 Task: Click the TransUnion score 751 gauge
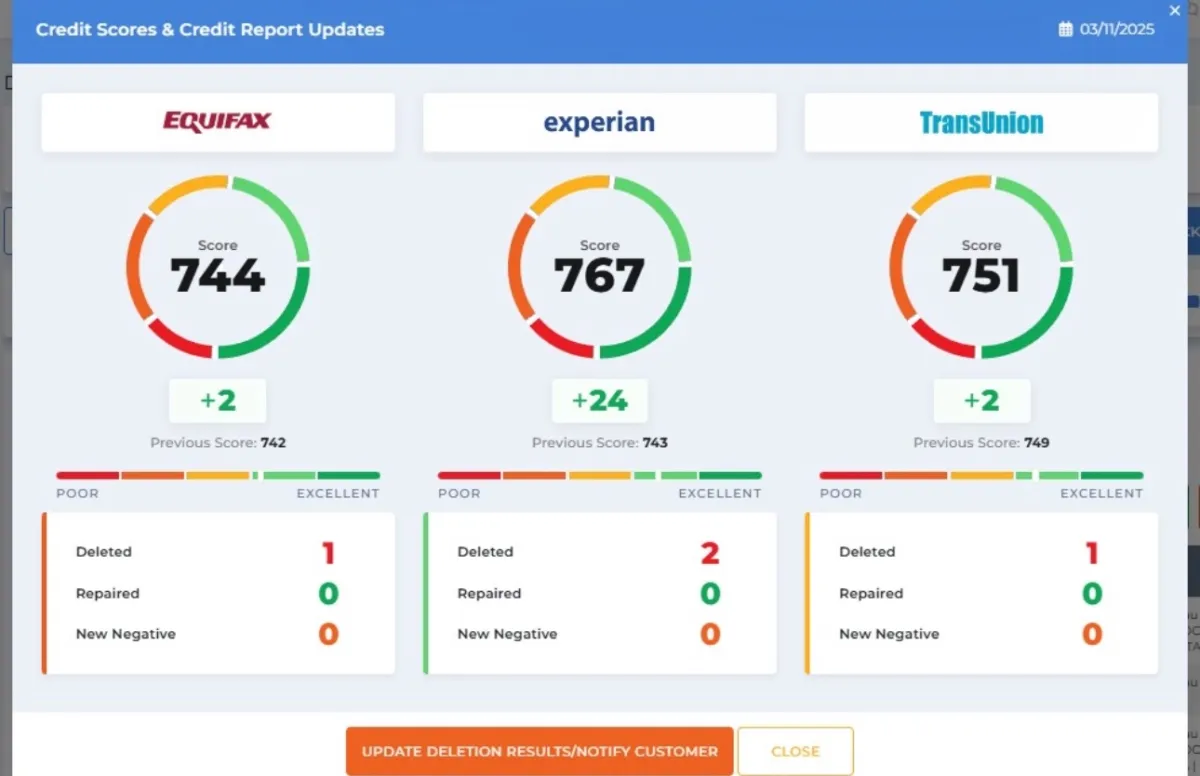[981, 267]
